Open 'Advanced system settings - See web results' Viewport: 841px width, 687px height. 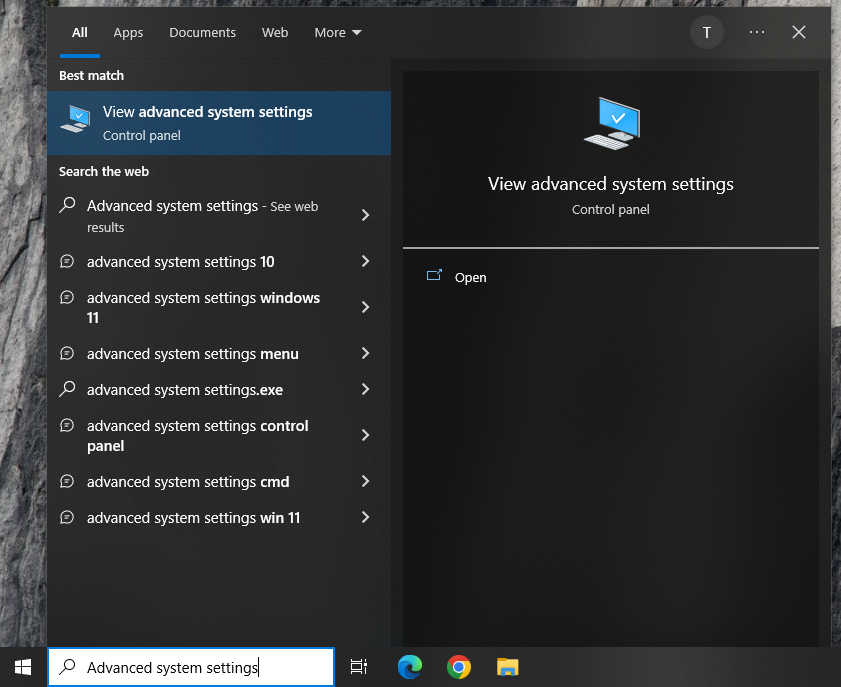(200, 215)
